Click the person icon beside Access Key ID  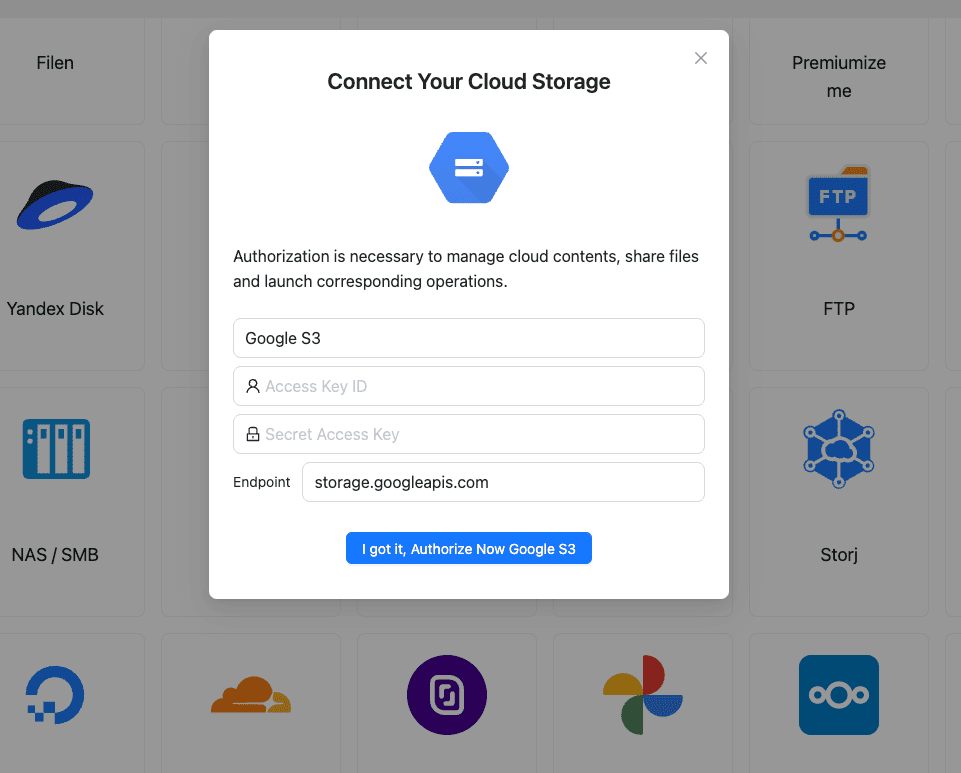253,386
